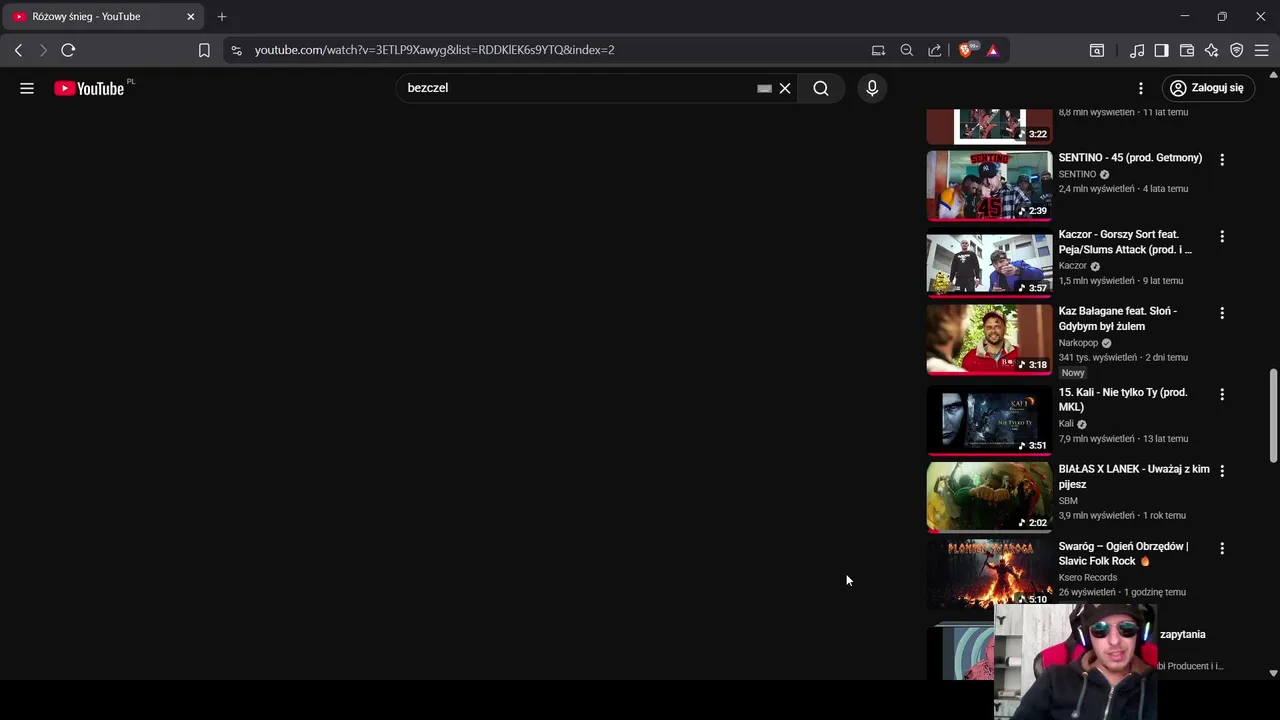Install app icon in address bar
This screenshot has width=1280, height=720.
coord(878,50)
